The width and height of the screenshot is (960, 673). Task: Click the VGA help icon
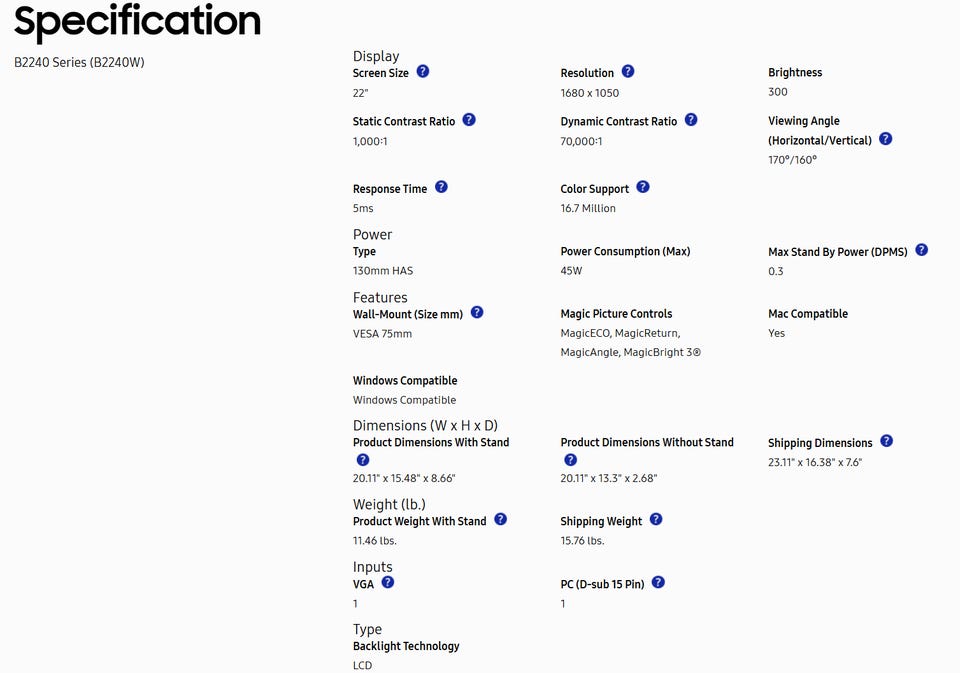(388, 582)
